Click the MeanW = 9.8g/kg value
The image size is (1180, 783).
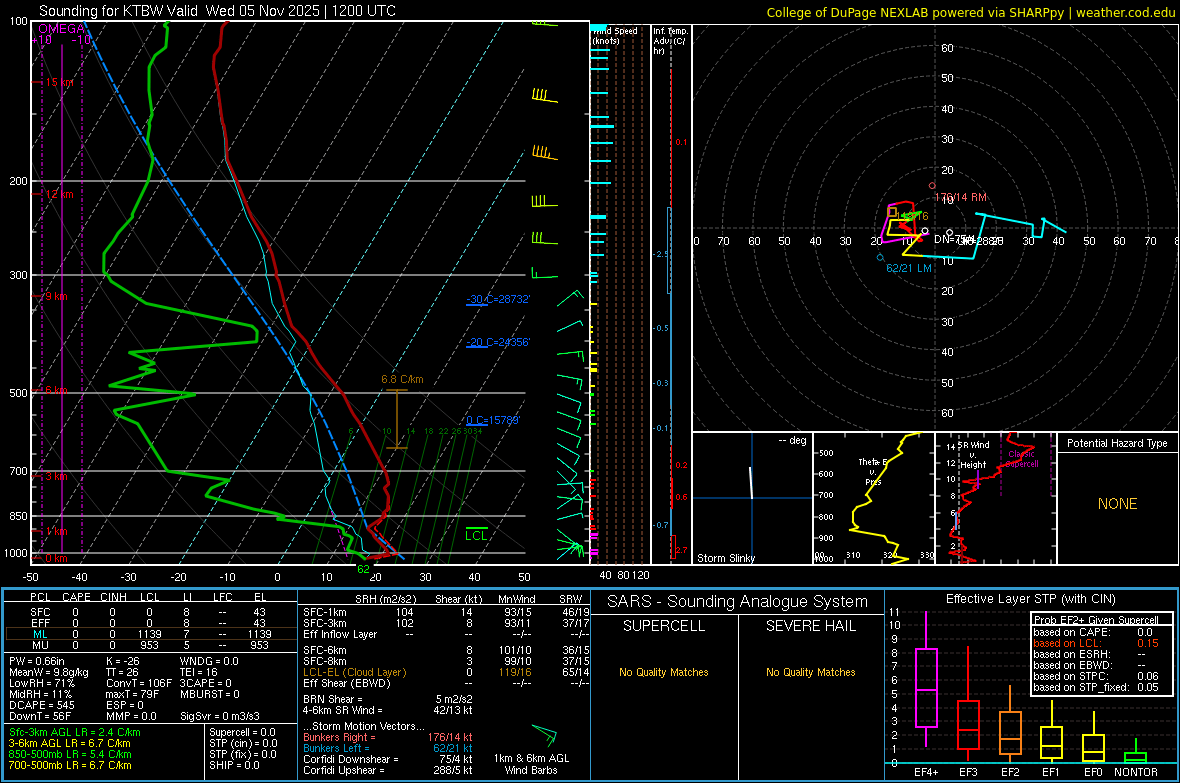pyautogui.click(x=48, y=672)
